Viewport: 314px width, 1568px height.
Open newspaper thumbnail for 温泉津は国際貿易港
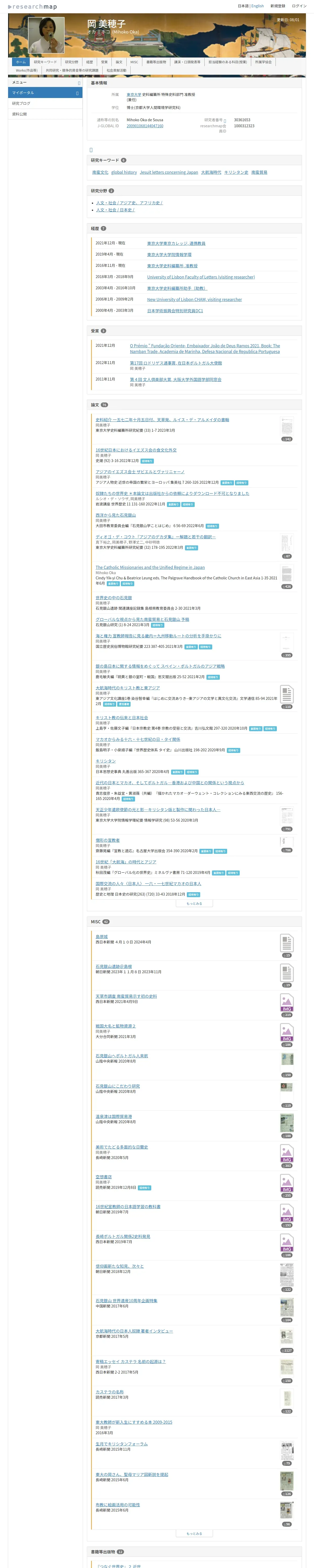click(287, 1123)
